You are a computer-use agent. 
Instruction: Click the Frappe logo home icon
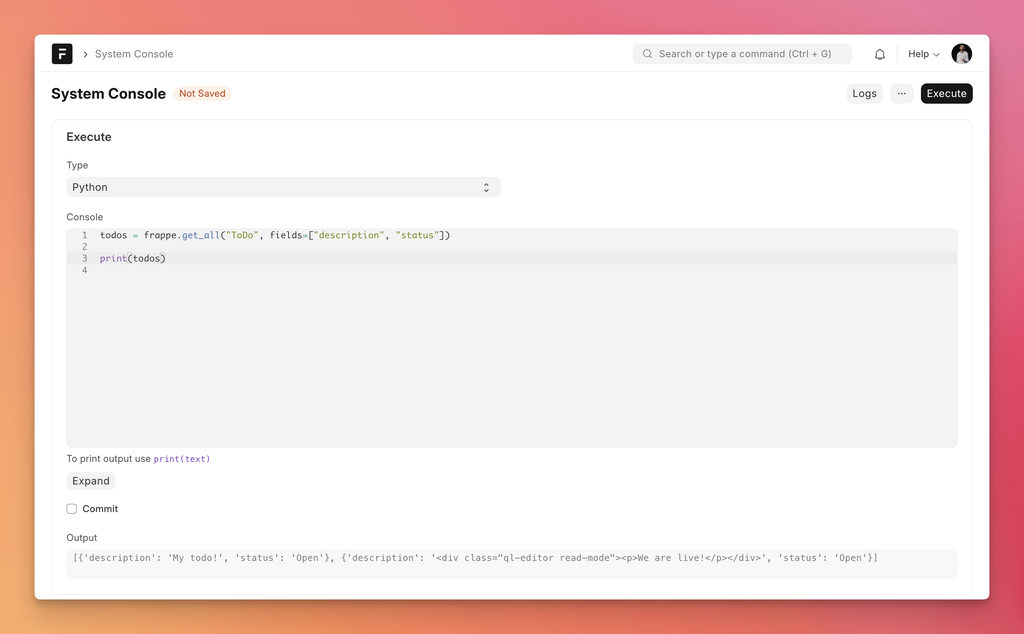coord(62,54)
